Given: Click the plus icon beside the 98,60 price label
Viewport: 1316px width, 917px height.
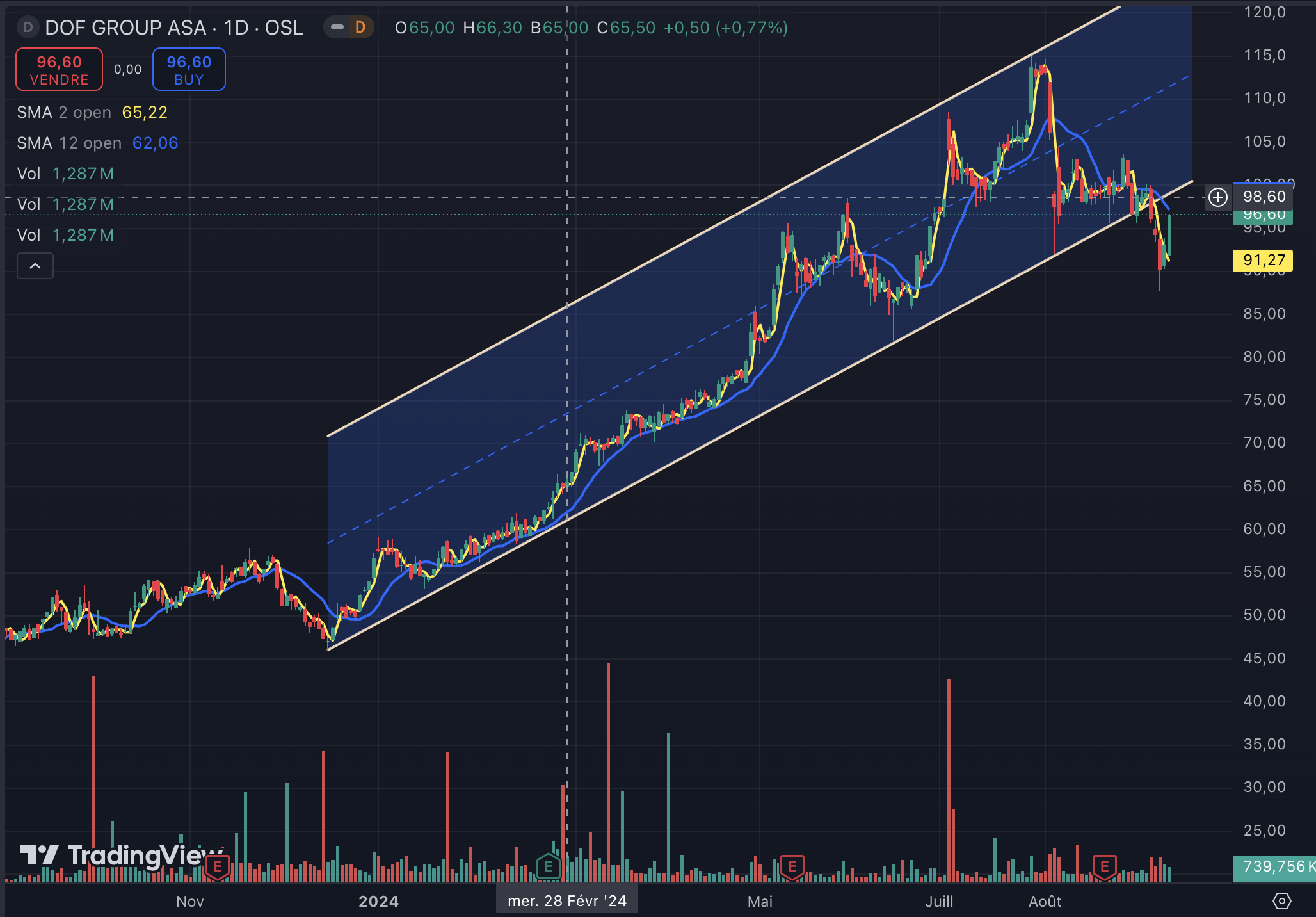Looking at the screenshot, I should tap(1217, 197).
